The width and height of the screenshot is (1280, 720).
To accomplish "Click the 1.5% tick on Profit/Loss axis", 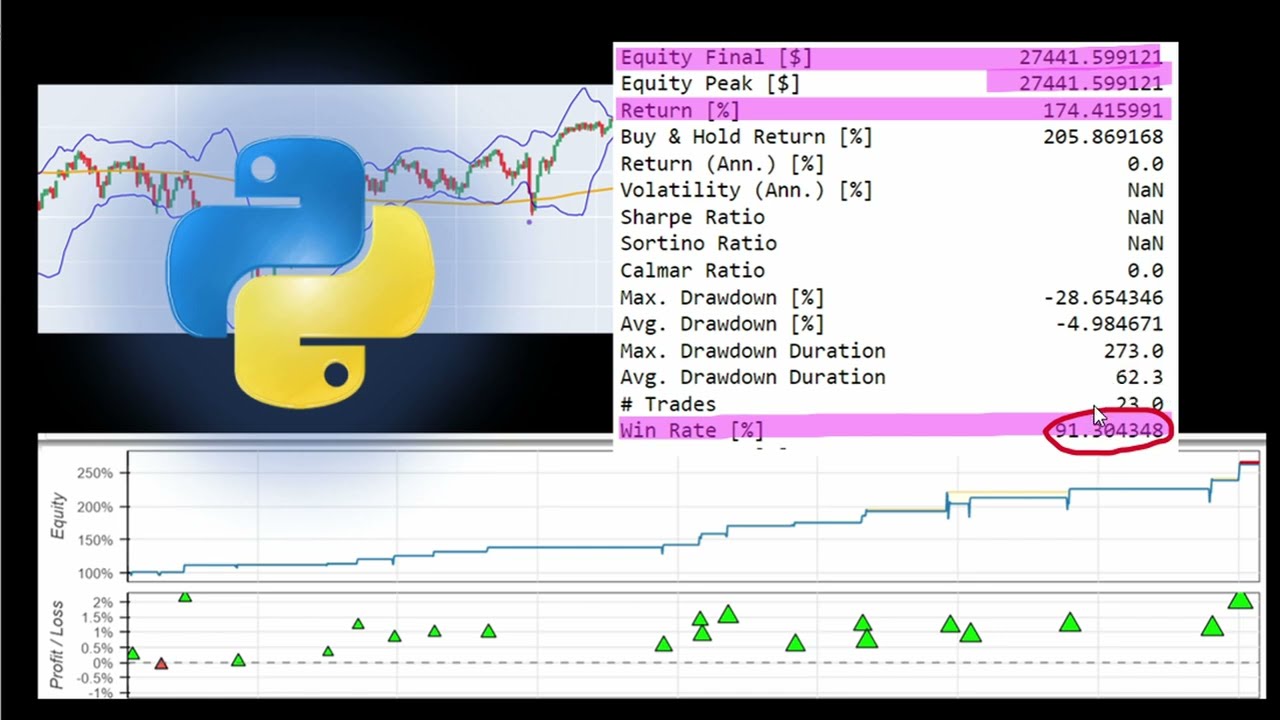I will 96,618.
